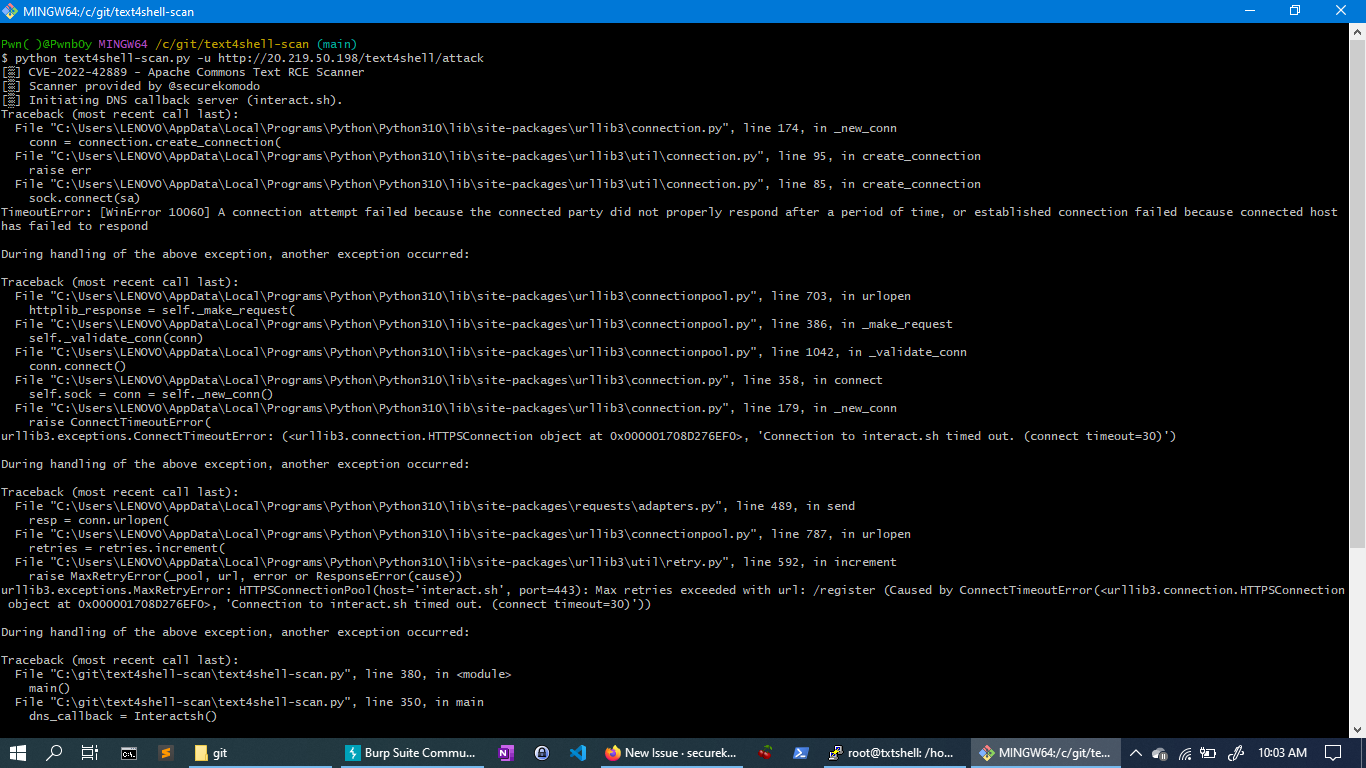Open the cherry icon app on the taskbar
The width and height of the screenshot is (1366, 768).
pyautogui.click(x=765, y=753)
